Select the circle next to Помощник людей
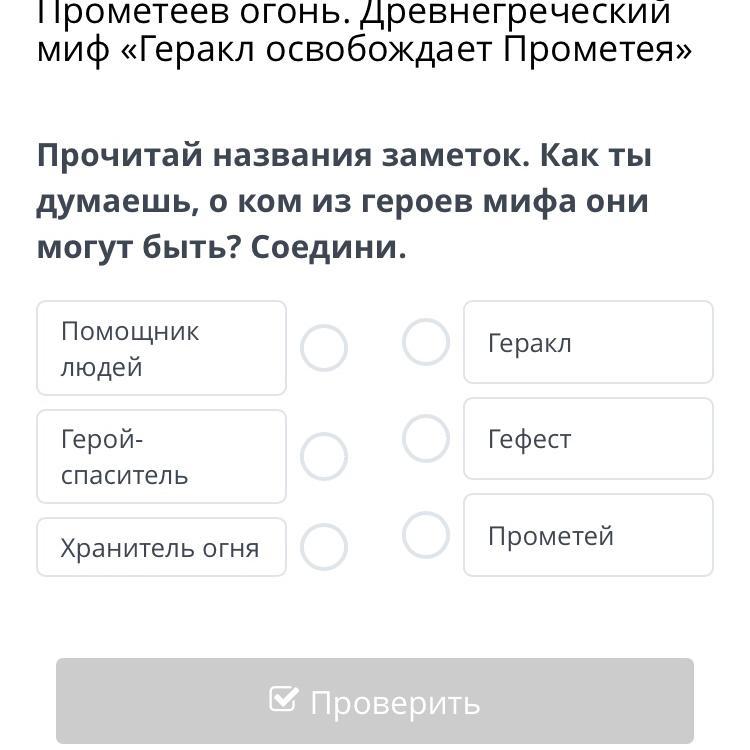This screenshot has height=750, width=750. click(x=324, y=348)
